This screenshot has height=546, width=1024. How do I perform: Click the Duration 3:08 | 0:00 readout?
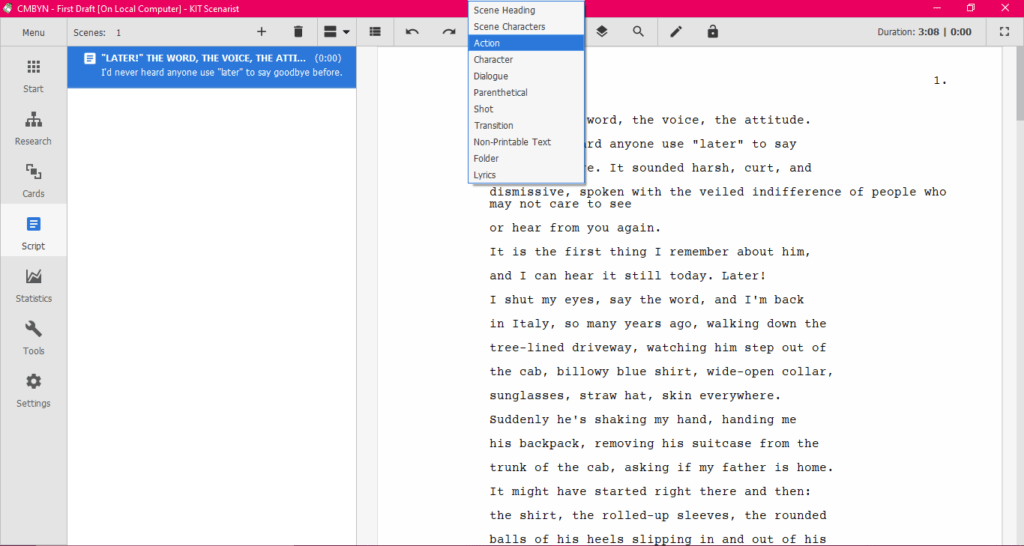(x=924, y=32)
